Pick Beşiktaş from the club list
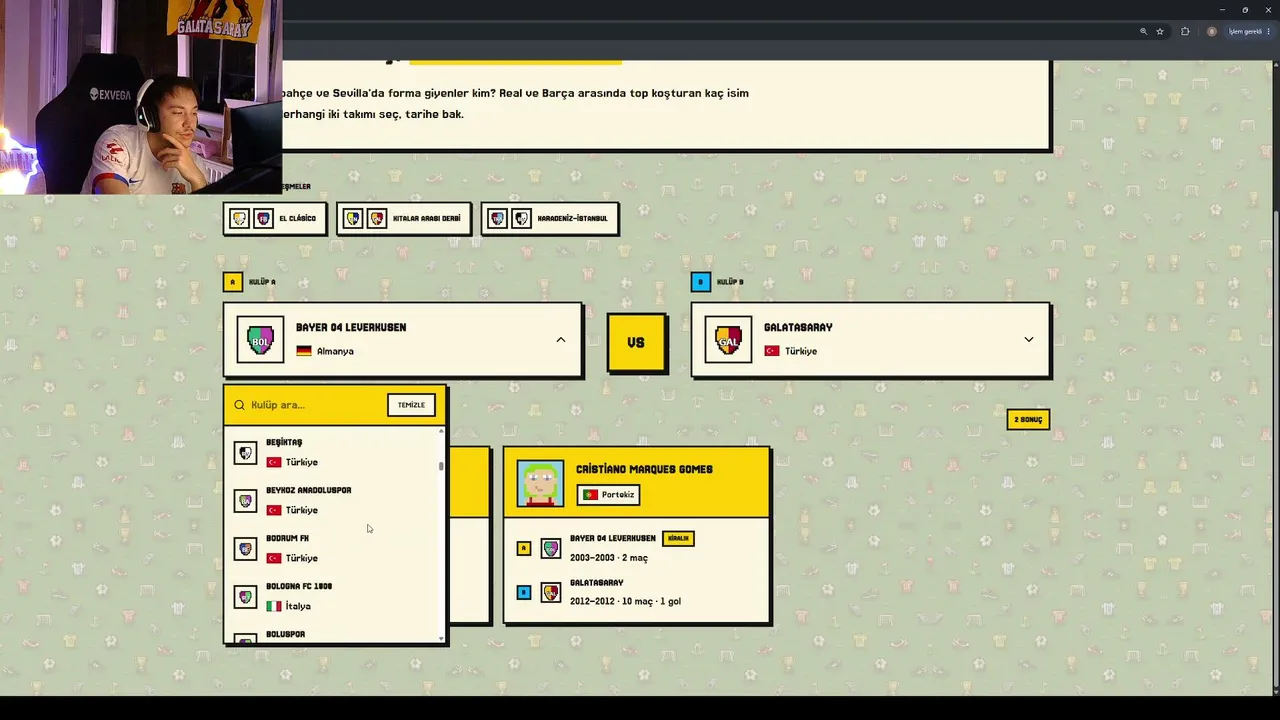1280x720 pixels. click(332, 452)
